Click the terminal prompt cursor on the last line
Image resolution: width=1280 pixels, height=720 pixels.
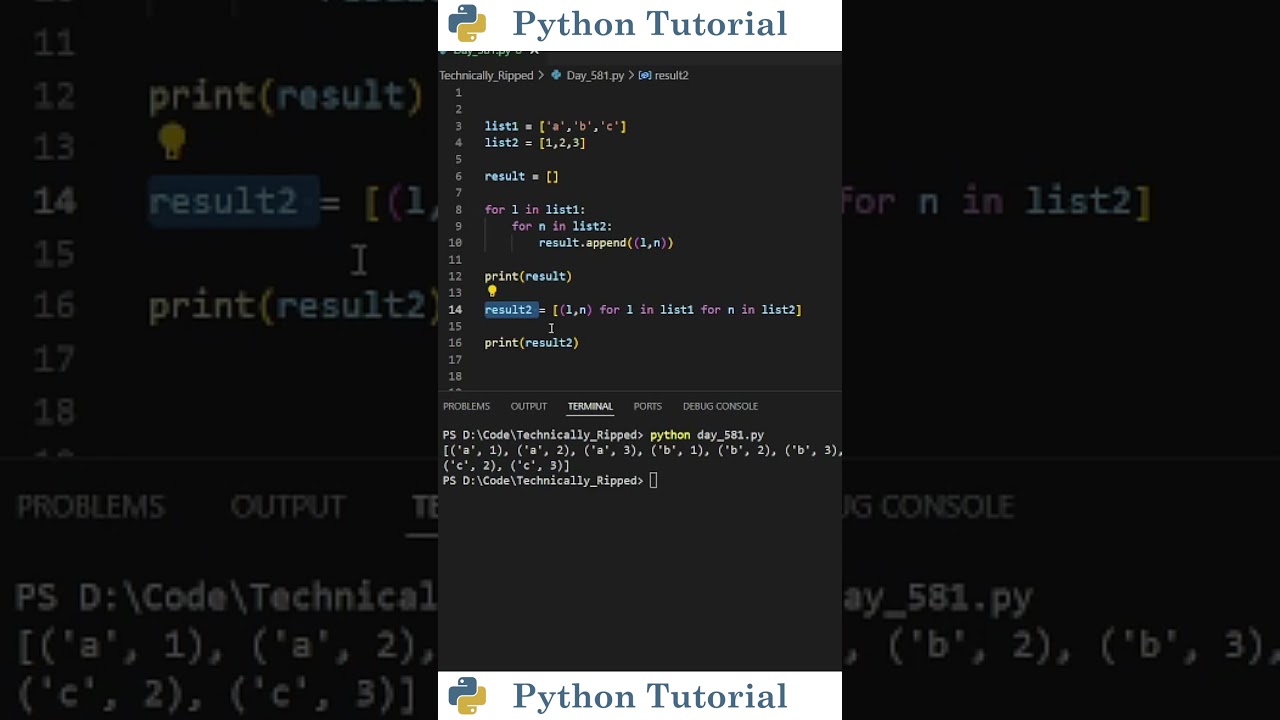pyautogui.click(x=653, y=481)
